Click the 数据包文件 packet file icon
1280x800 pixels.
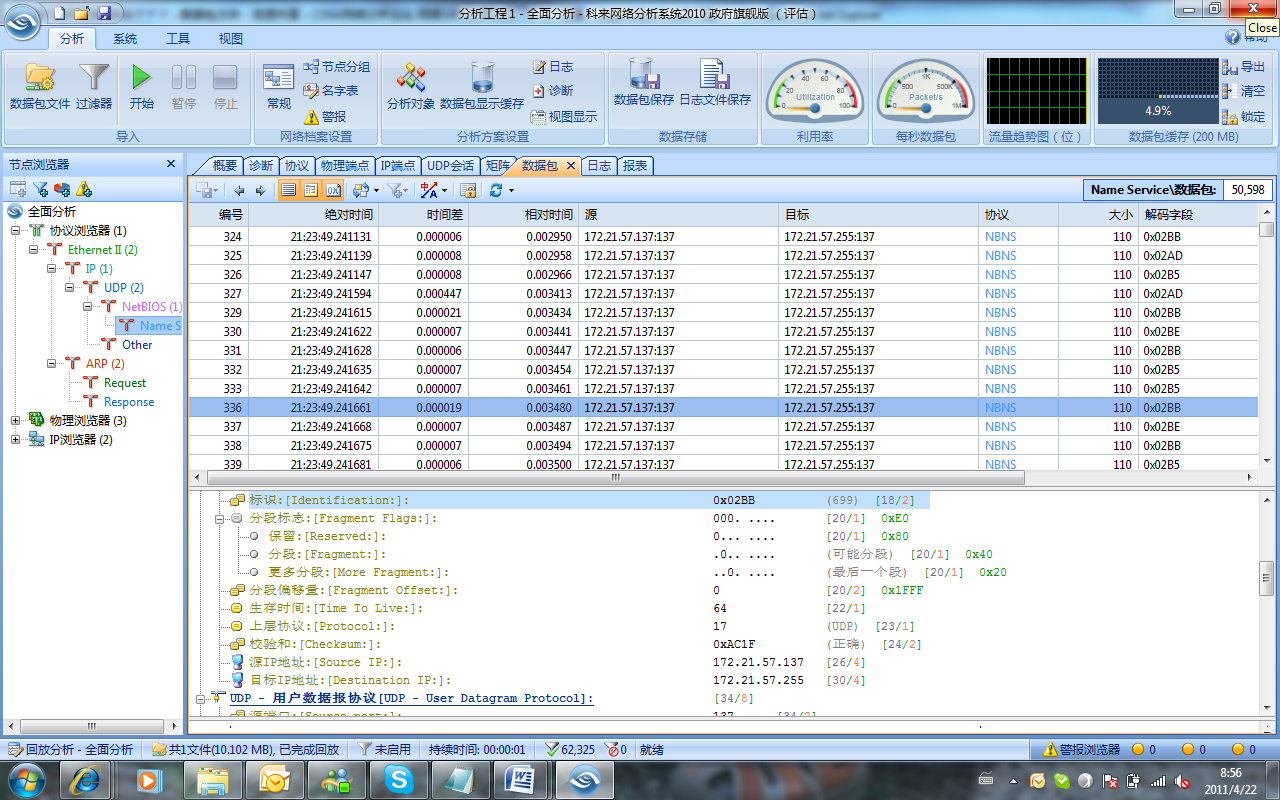coord(40,80)
